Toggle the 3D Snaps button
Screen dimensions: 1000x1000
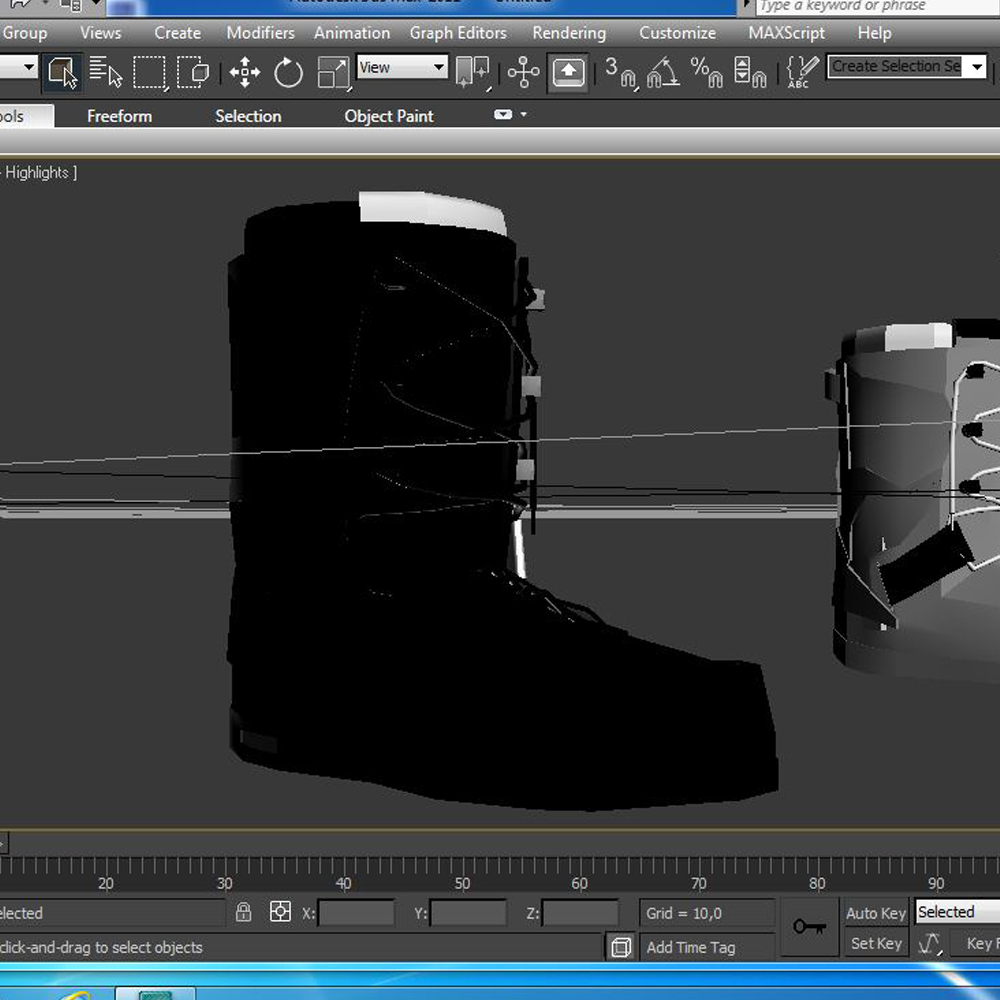pyautogui.click(x=621, y=72)
